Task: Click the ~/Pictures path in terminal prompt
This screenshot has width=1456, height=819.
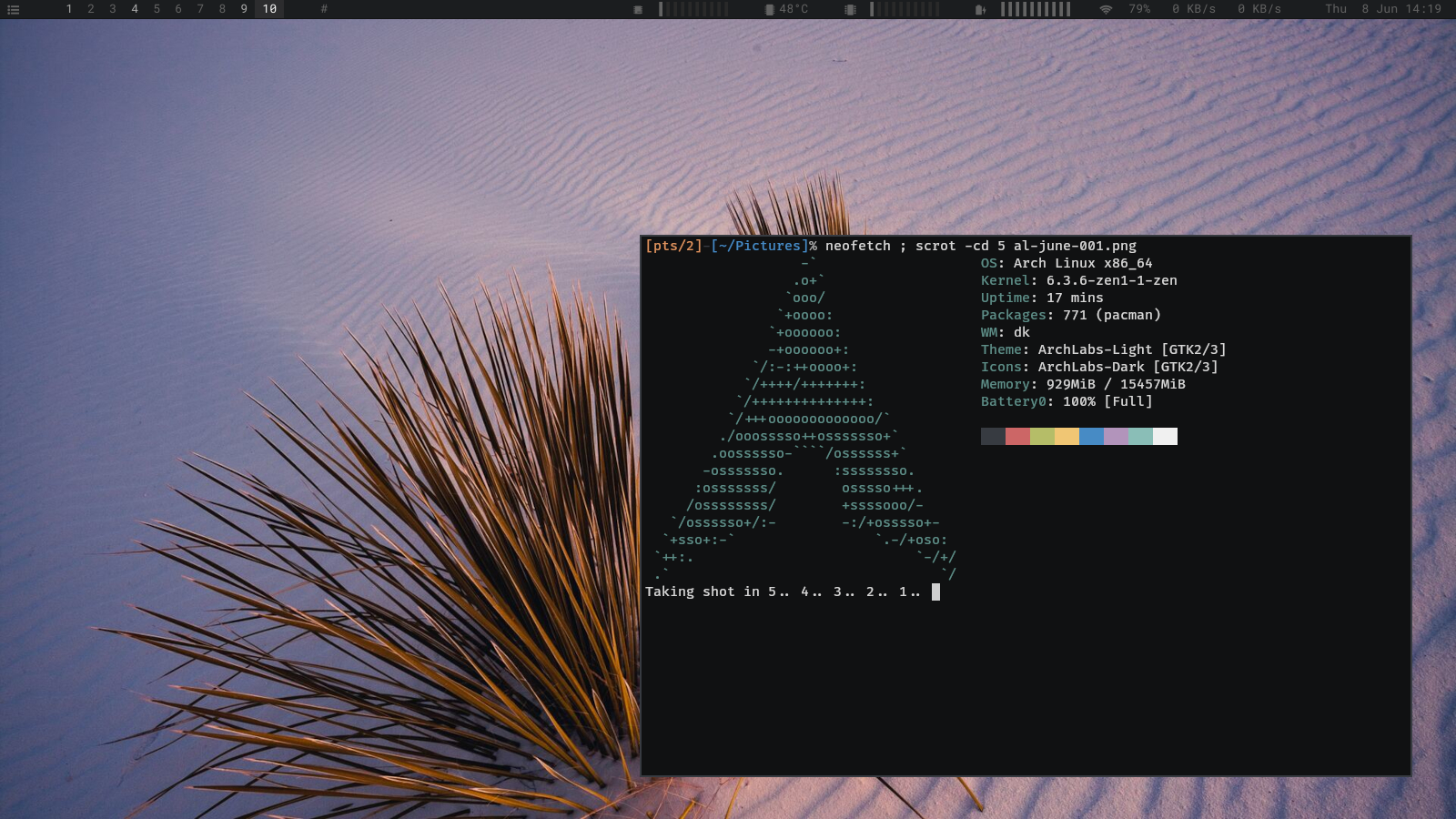Action: 760,246
